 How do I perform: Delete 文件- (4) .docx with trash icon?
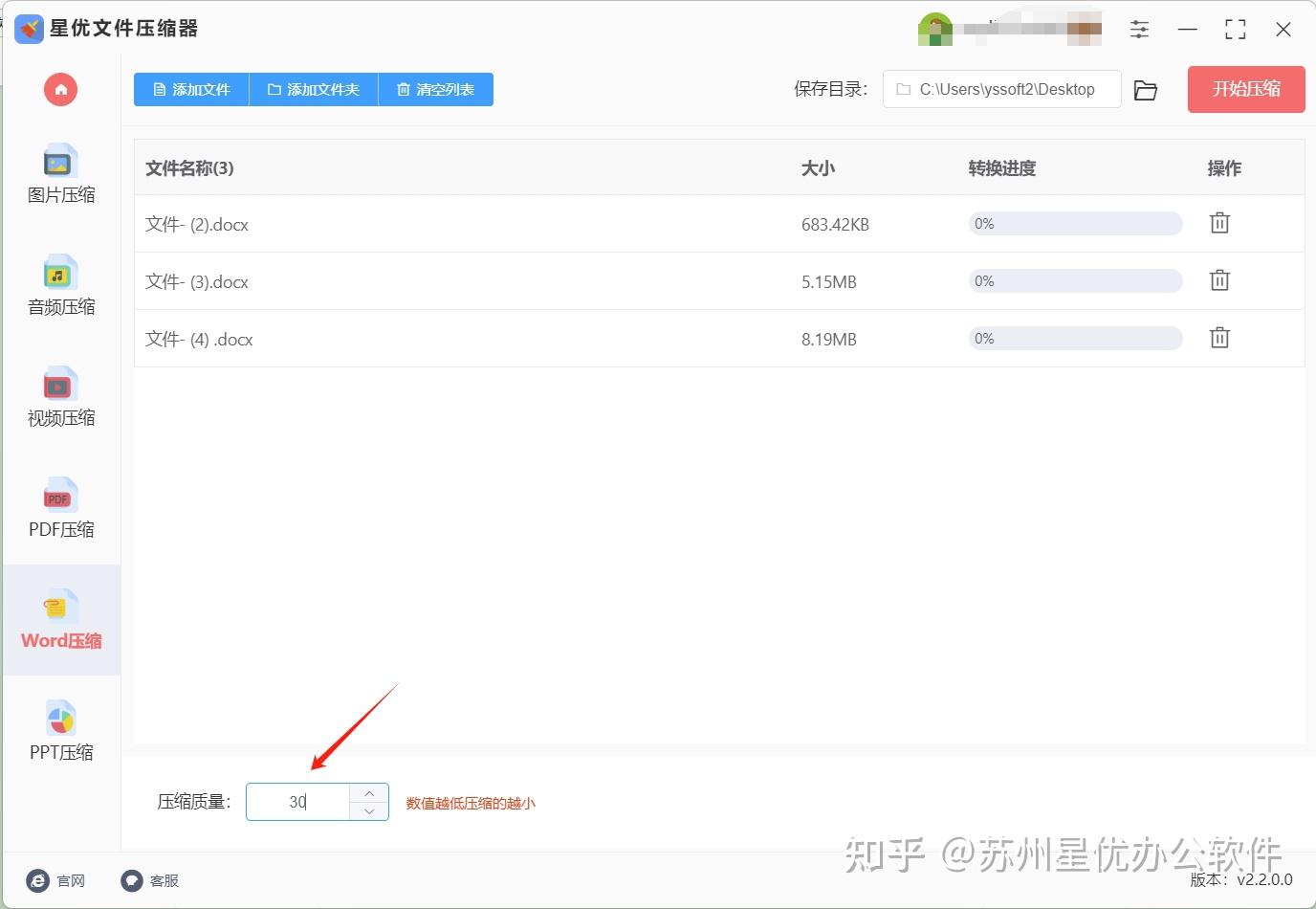coord(1219,338)
